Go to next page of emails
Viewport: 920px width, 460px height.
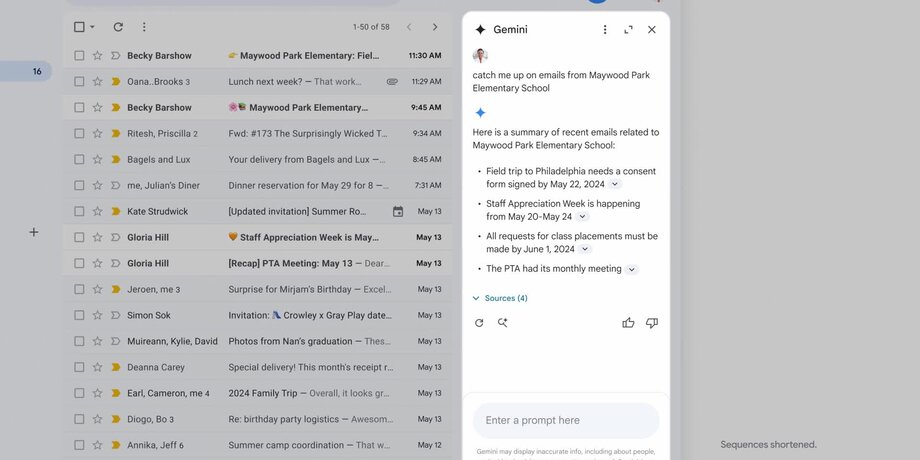pos(434,27)
